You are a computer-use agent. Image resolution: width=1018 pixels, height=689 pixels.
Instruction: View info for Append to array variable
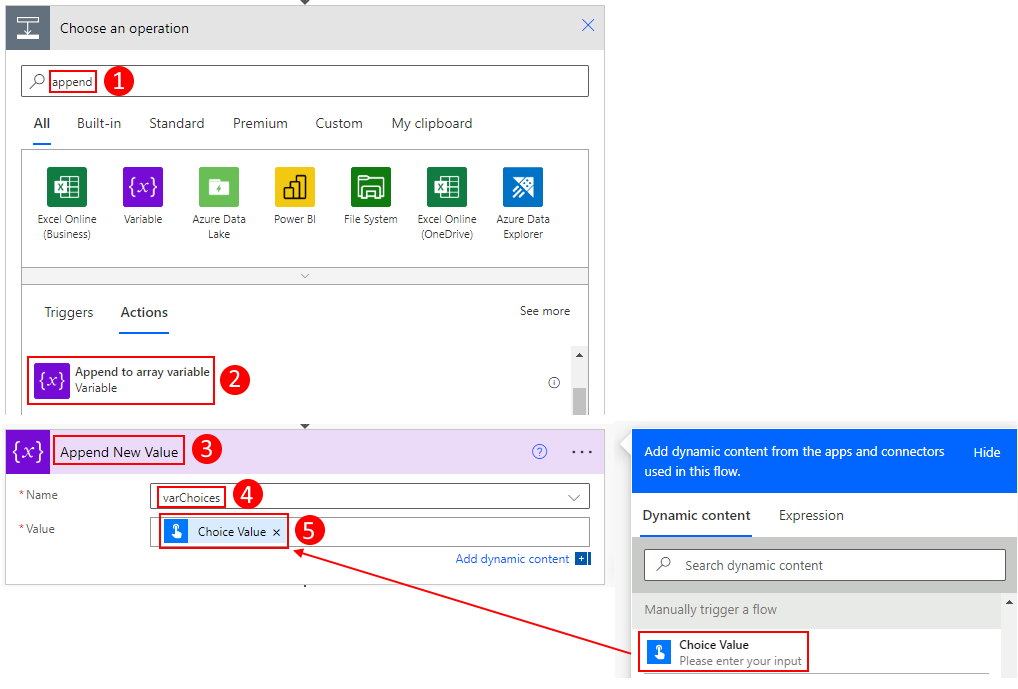tap(554, 382)
